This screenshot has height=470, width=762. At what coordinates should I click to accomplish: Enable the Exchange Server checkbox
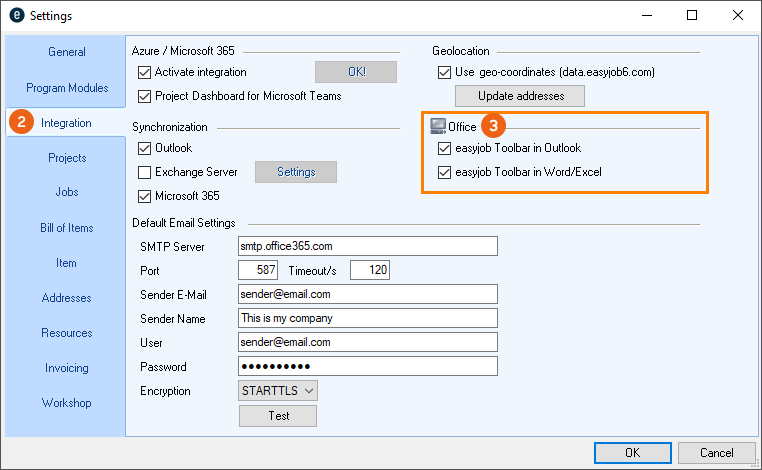(144, 172)
